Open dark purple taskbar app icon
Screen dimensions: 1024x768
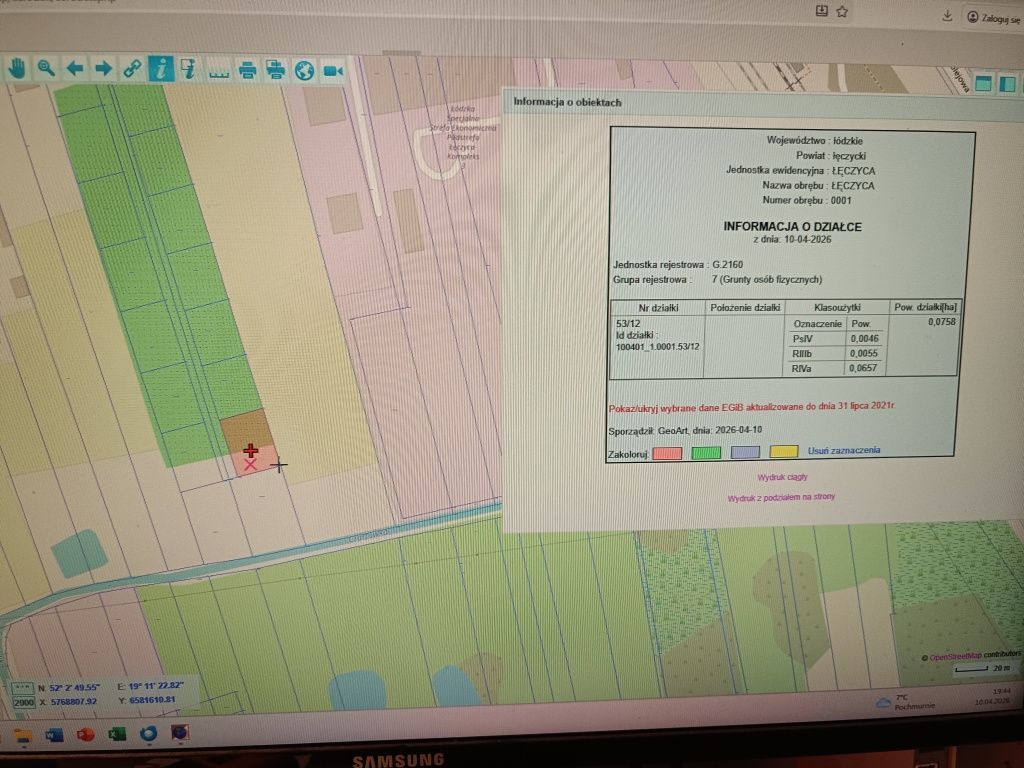(180, 733)
